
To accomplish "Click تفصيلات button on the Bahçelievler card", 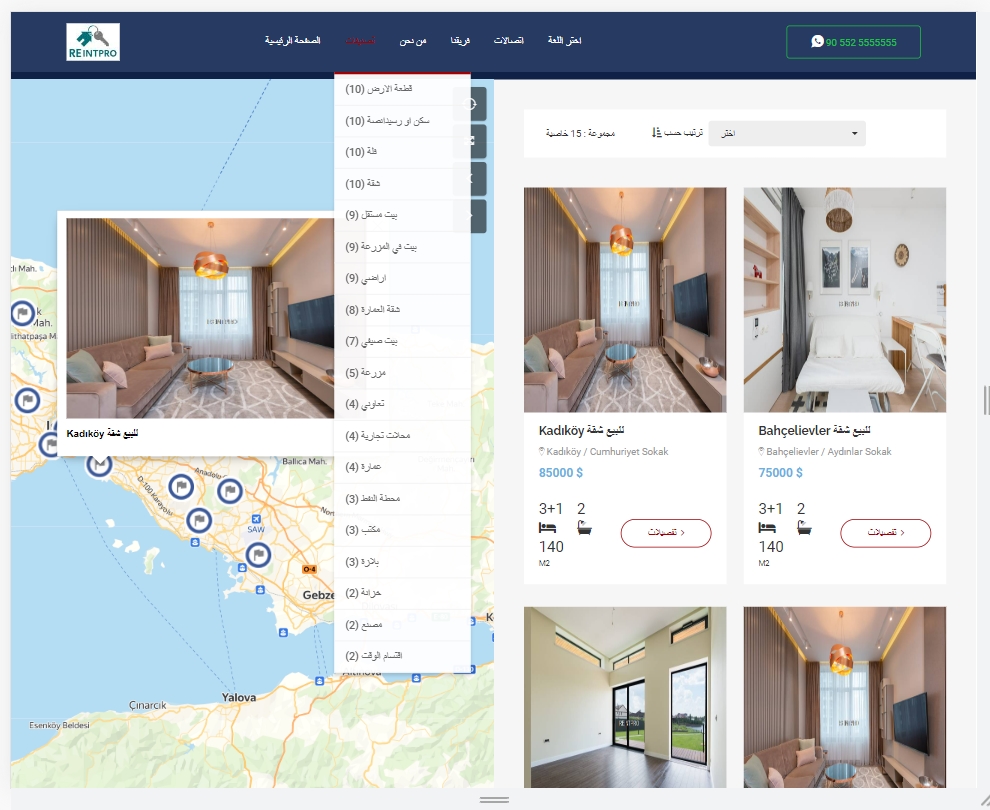I will pos(886,533).
